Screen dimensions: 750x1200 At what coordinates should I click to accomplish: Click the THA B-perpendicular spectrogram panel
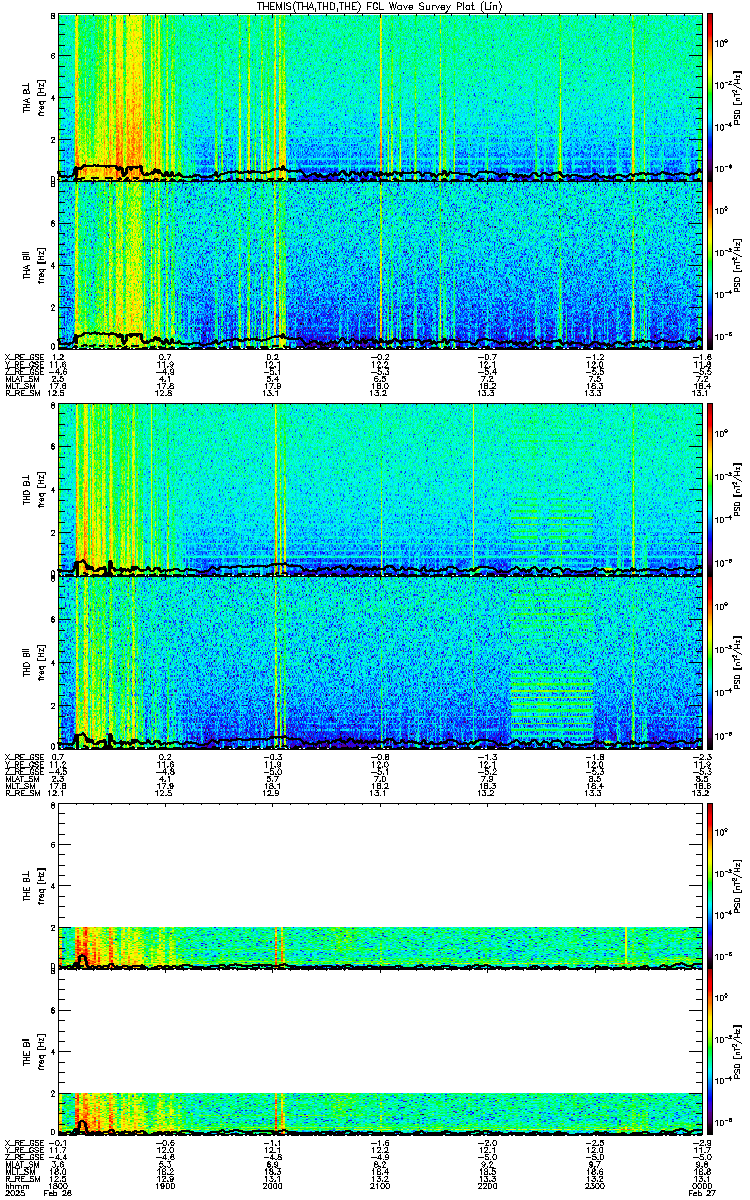(x=380, y=97)
